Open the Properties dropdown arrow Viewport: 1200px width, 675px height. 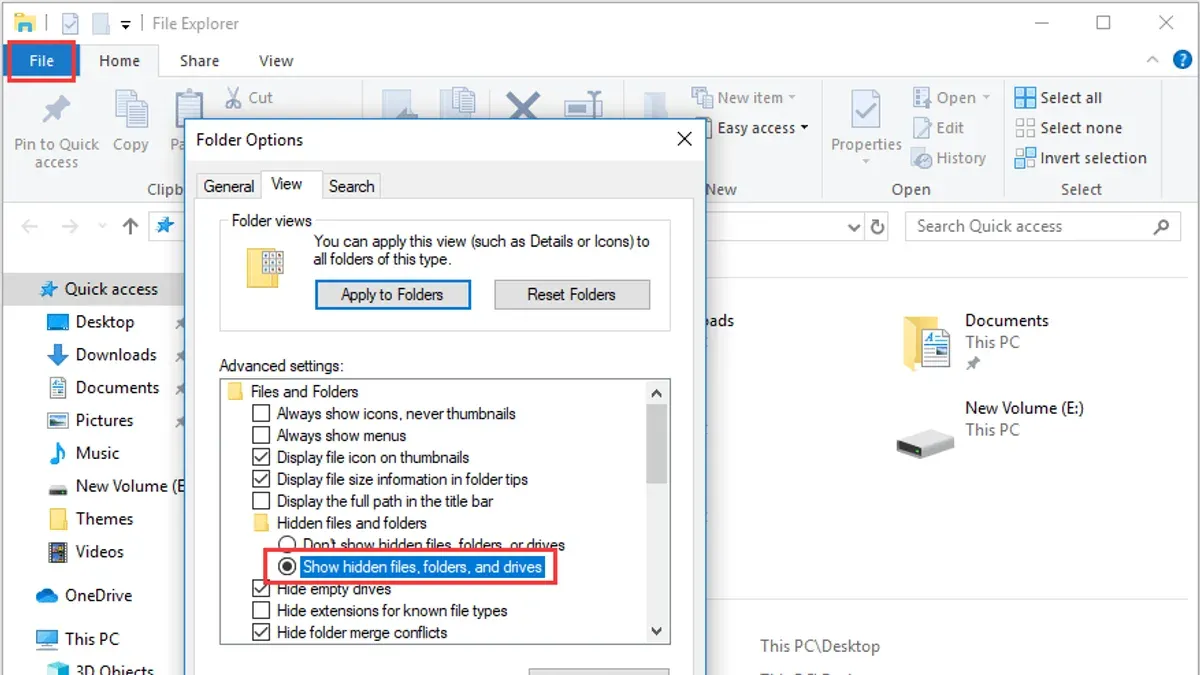coord(866,163)
